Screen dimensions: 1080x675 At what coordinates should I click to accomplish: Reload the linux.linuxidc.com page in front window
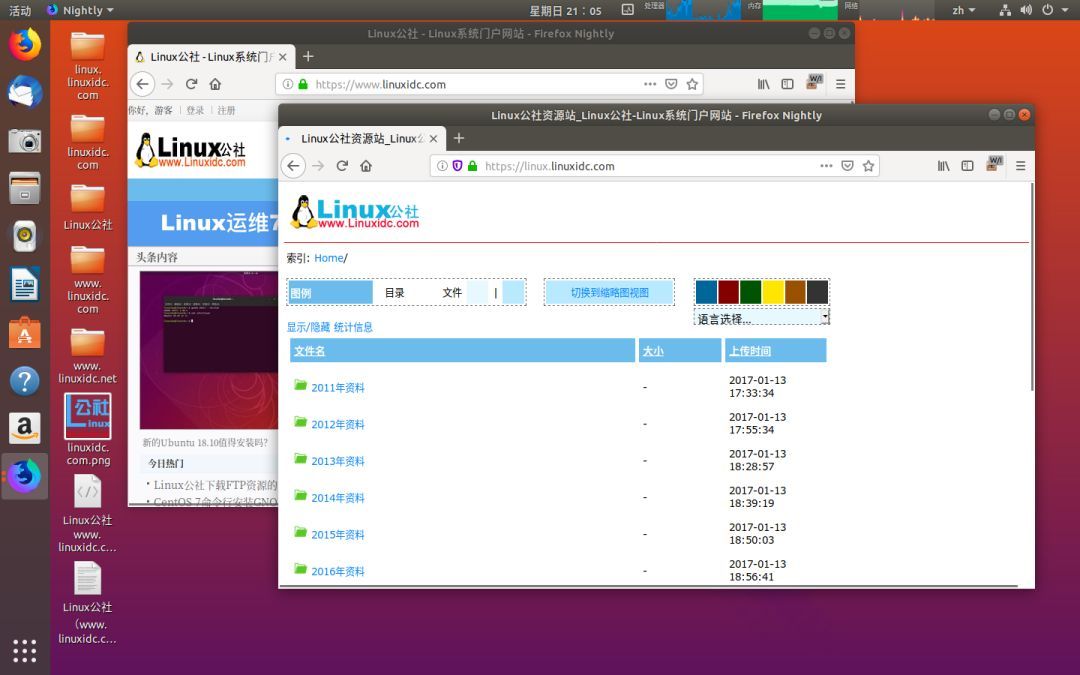pyautogui.click(x=342, y=166)
